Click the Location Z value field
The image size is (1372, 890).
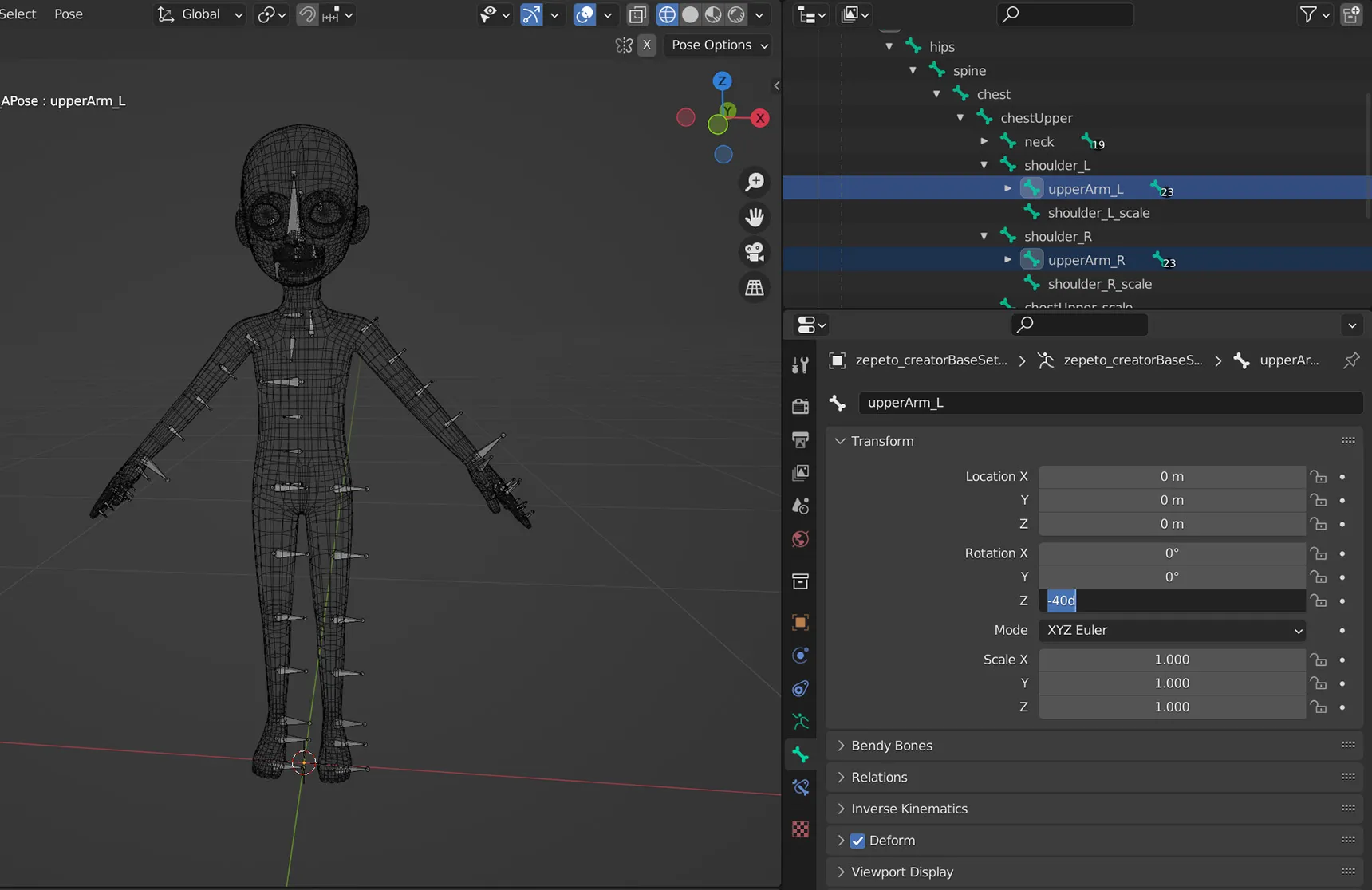[1172, 524]
